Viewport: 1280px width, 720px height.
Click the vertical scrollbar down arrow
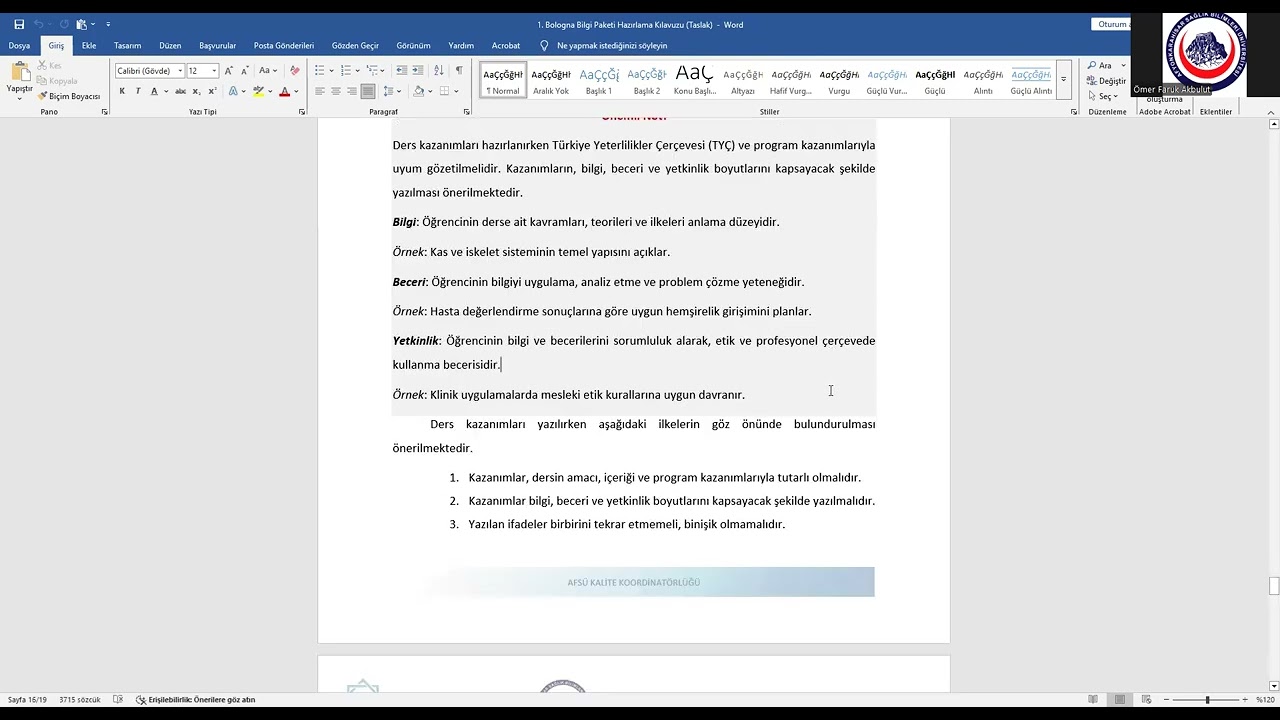point(1273,686)
